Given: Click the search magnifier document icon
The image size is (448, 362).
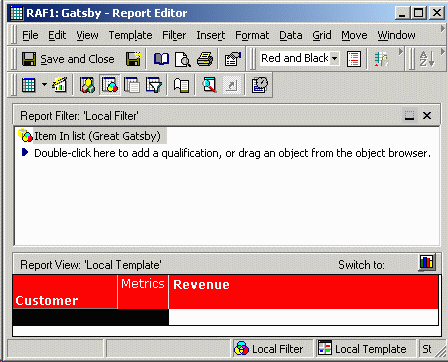Looking at the screenshot, I should click(x=209, y=85).
